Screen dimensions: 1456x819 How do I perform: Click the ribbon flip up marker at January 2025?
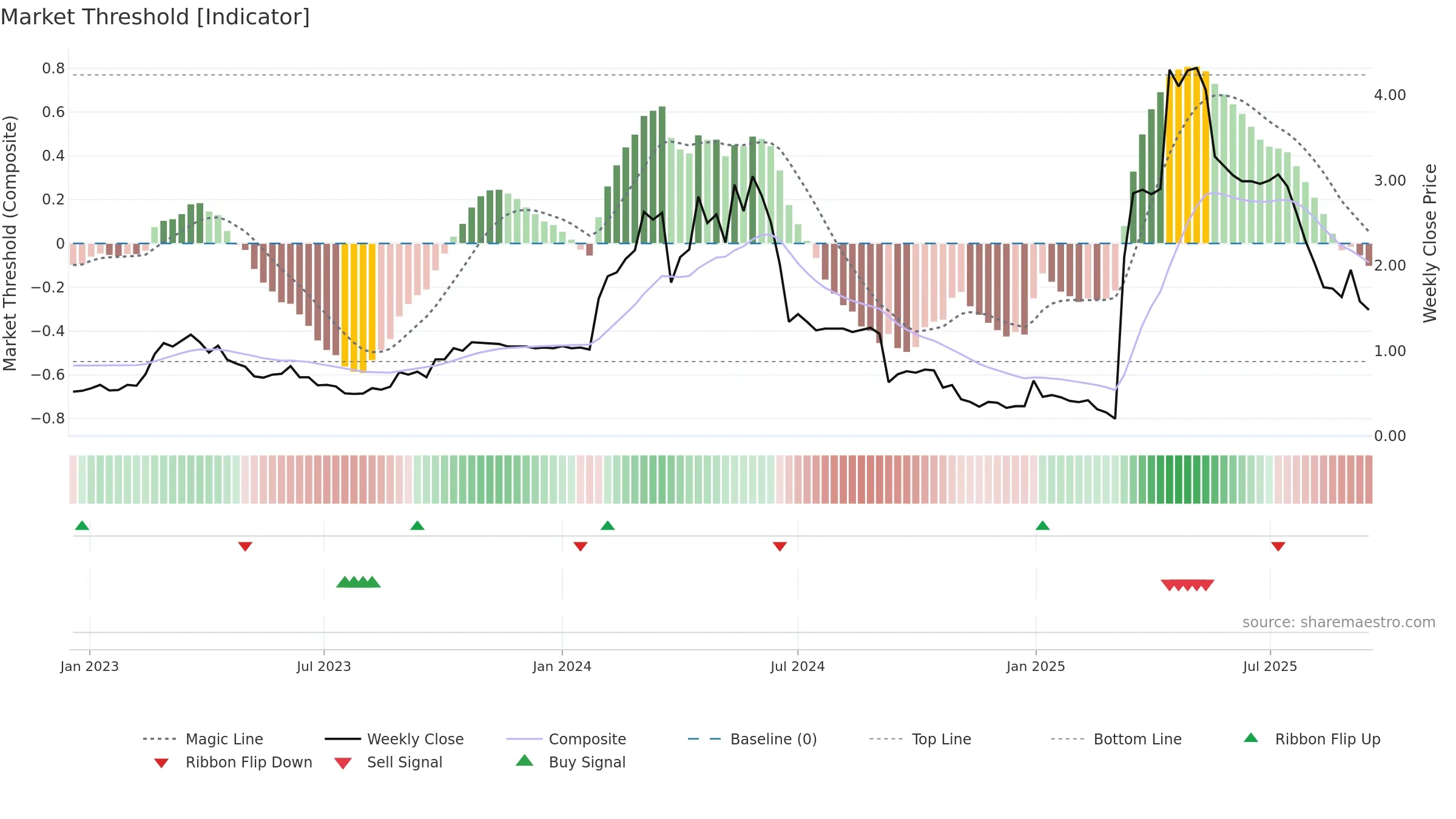tap(1042, 525)
